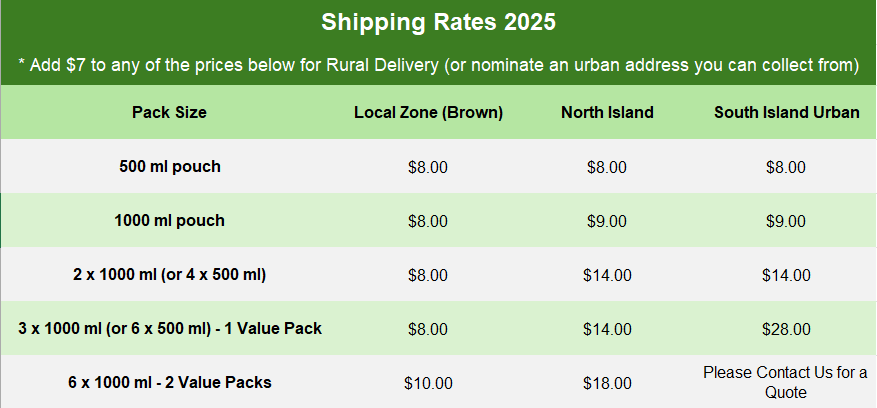Select South Island $14.00 for 2 x 1000 ml
Viewport: 877px width, 408px height.
click(786, 275)
